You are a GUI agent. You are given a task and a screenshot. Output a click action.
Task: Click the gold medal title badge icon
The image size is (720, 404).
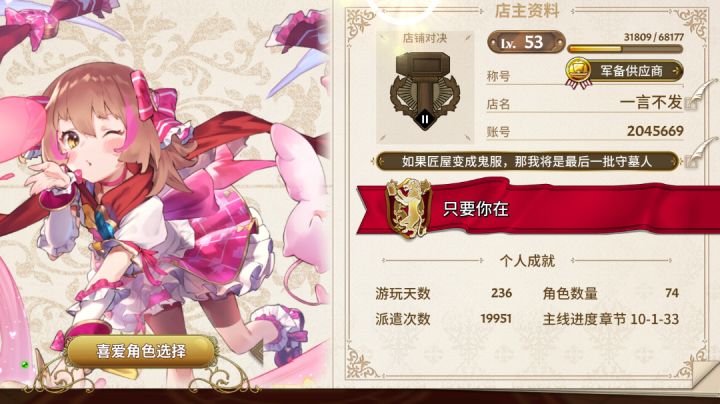[578, 73]
